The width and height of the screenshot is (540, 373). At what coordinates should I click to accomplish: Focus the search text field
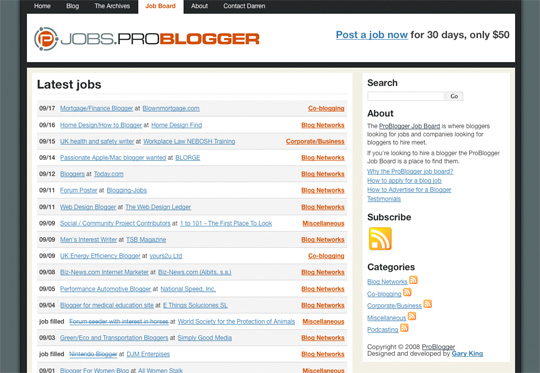point(406,96)
